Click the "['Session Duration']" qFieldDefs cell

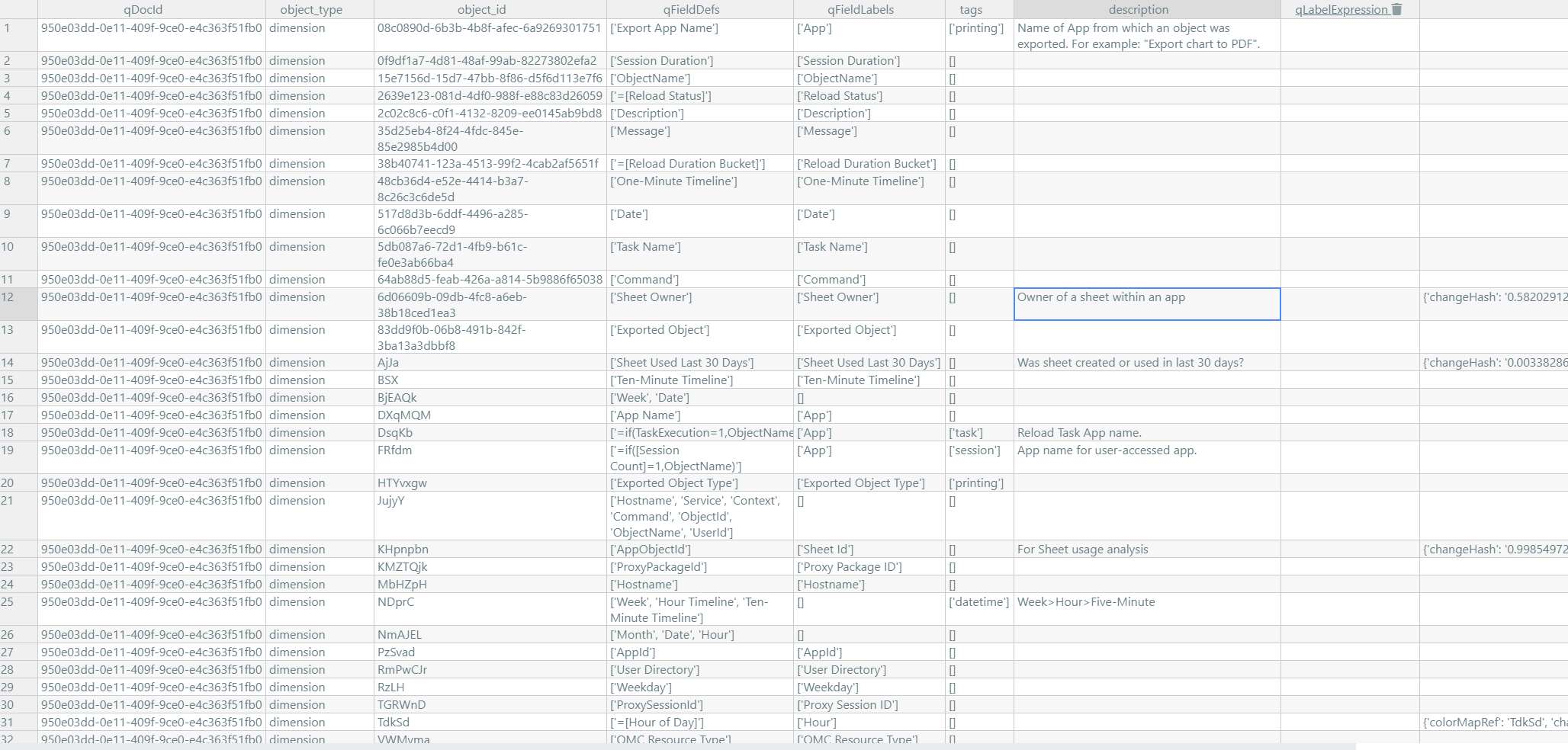point(699,60)
